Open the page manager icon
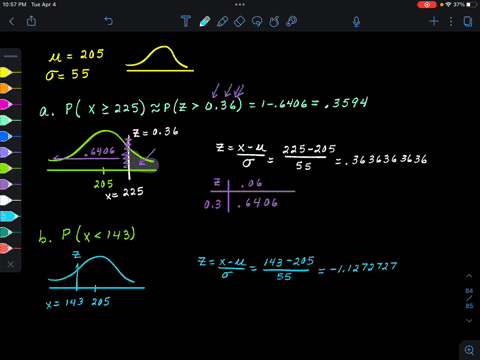Screen dimensions: 480x360 (x=468, y=22)
